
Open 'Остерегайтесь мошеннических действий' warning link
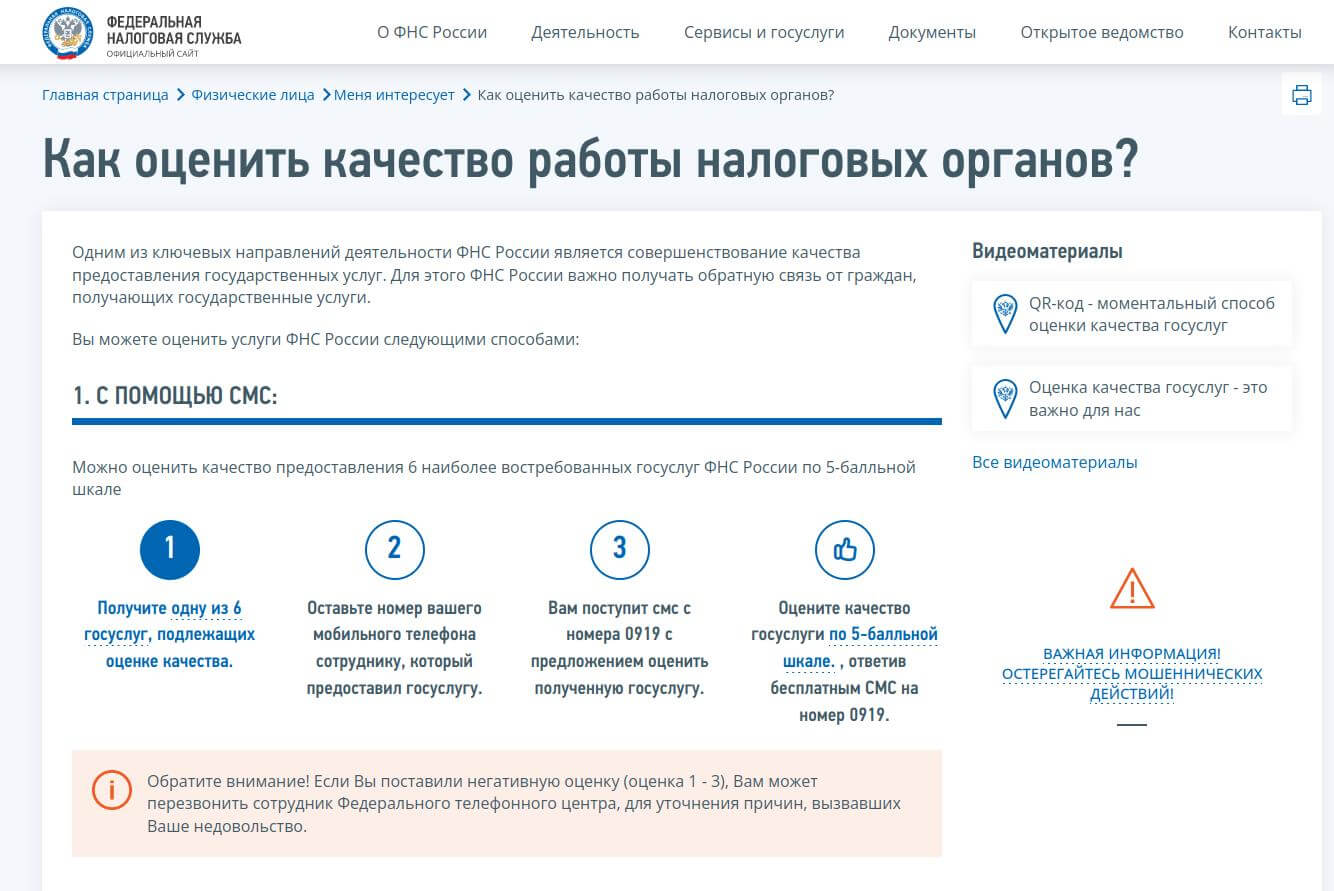click(1132, 674)
